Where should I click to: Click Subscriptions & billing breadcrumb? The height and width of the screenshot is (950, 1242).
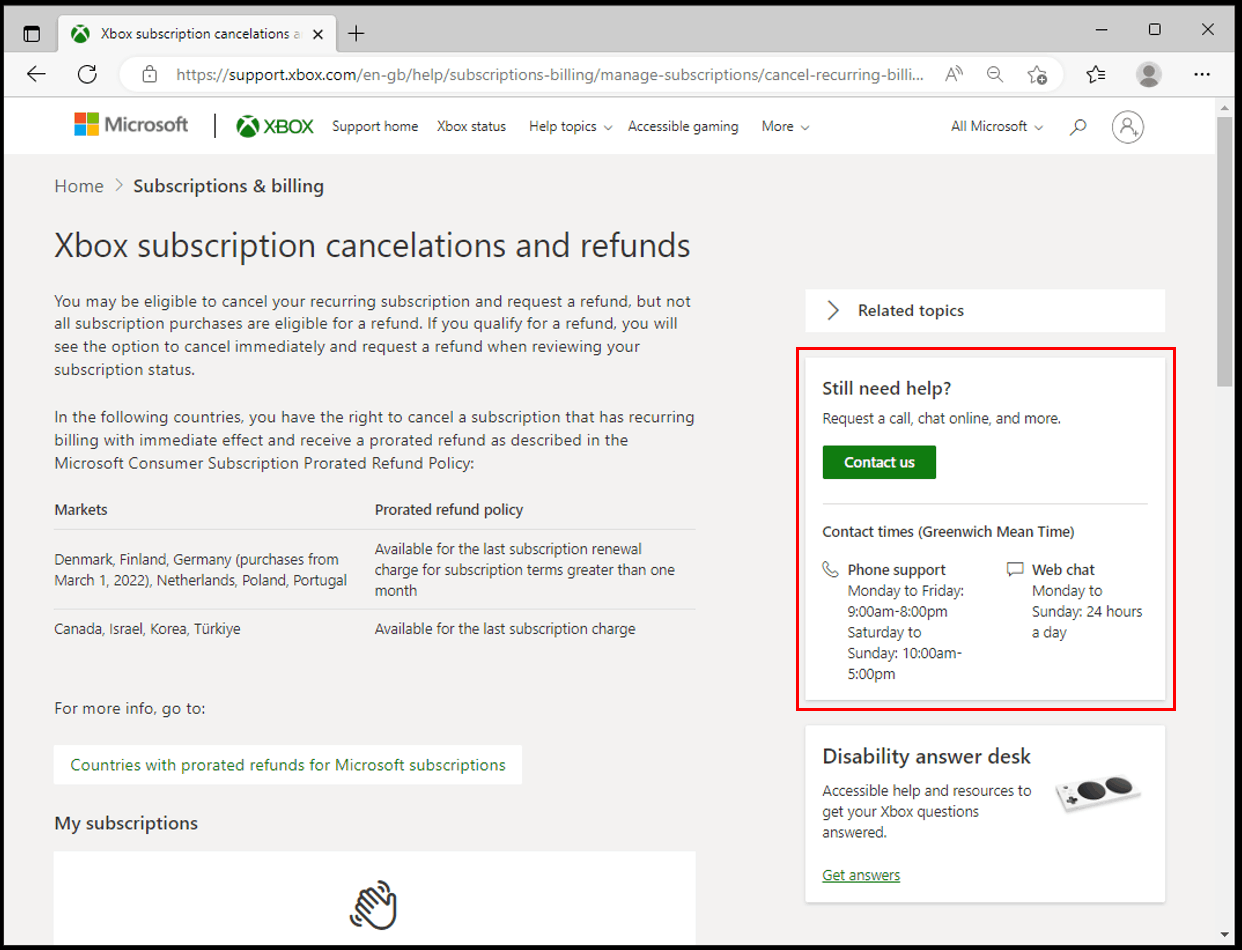(x=228, y=186)
